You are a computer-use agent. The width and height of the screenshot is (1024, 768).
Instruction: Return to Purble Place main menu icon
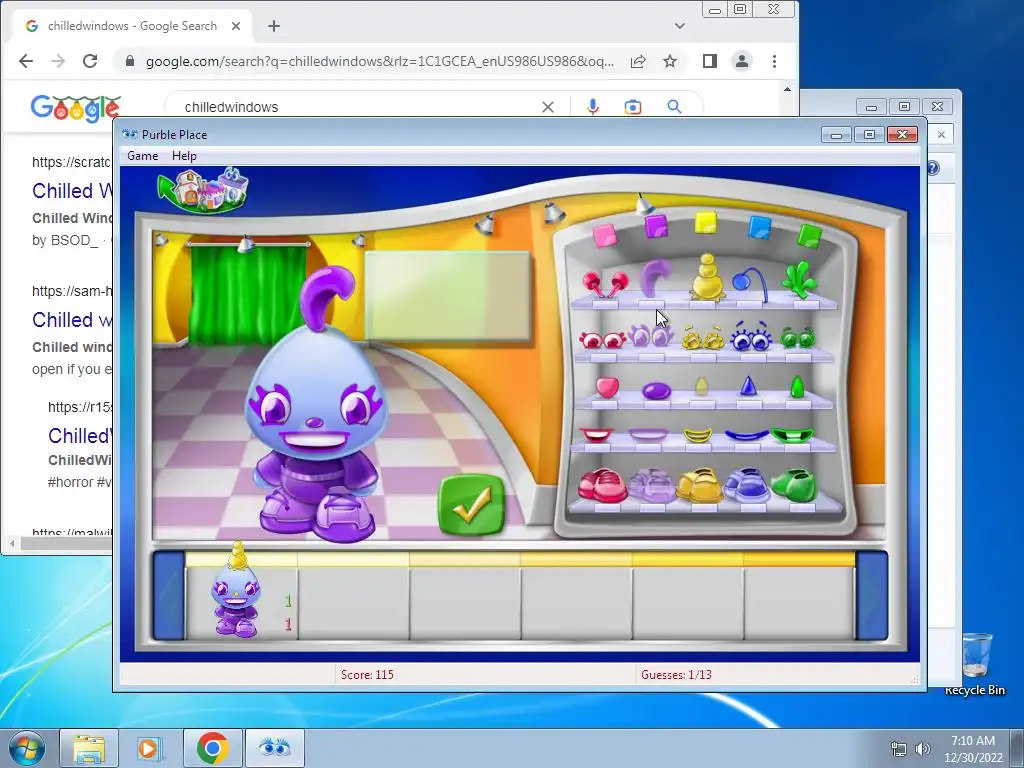pyautogui.click(x=203, y=190)
